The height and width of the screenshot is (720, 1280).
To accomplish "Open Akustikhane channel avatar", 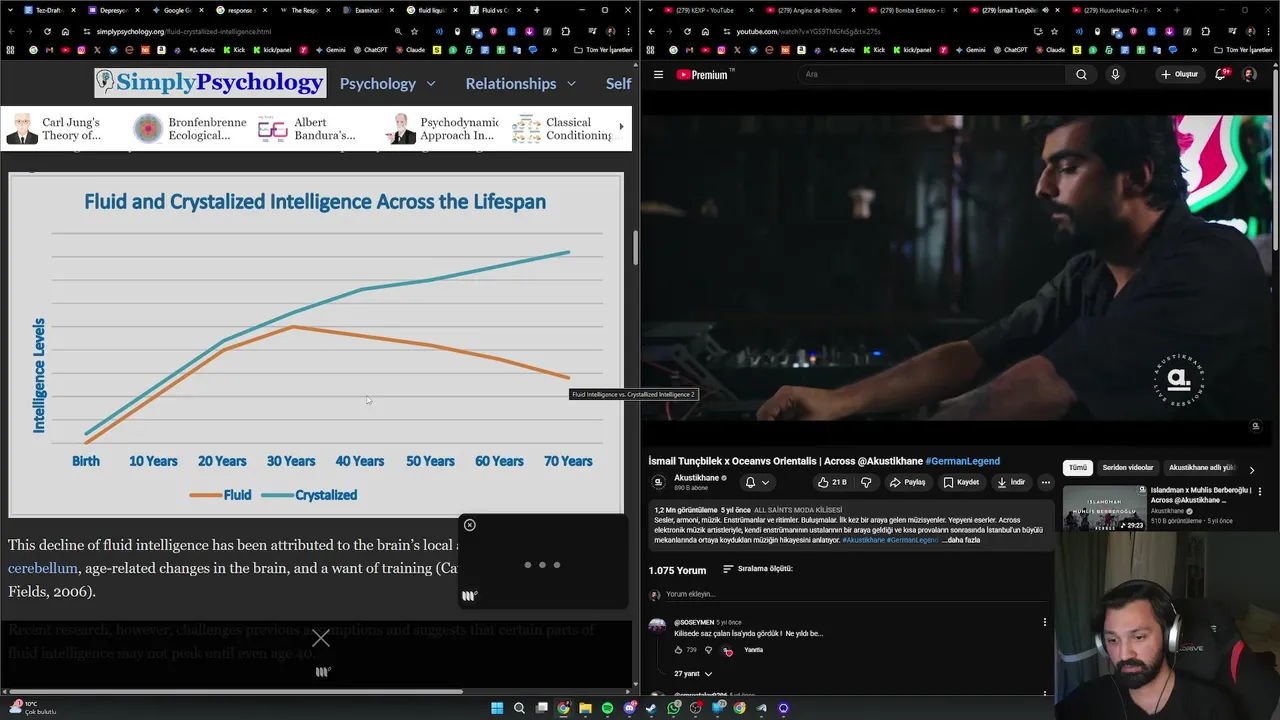I will click(658, 482).
